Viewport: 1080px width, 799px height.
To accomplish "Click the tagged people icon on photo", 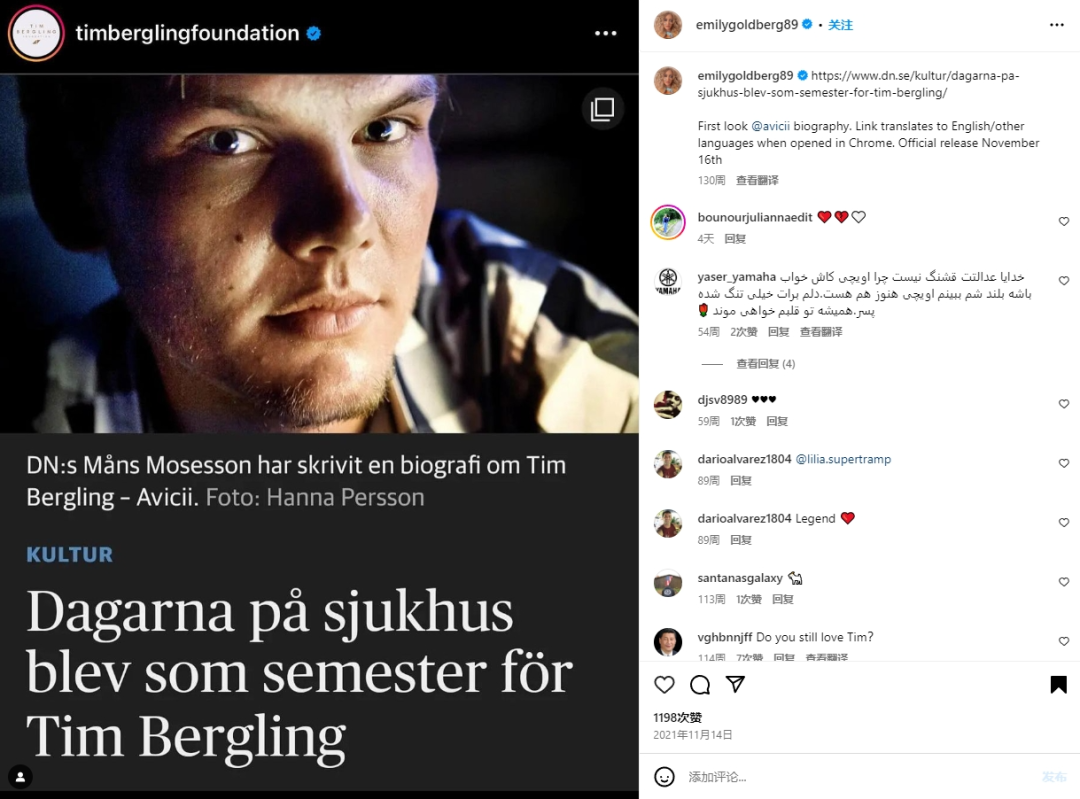I will pyautogui.click(x=21, y=777).
